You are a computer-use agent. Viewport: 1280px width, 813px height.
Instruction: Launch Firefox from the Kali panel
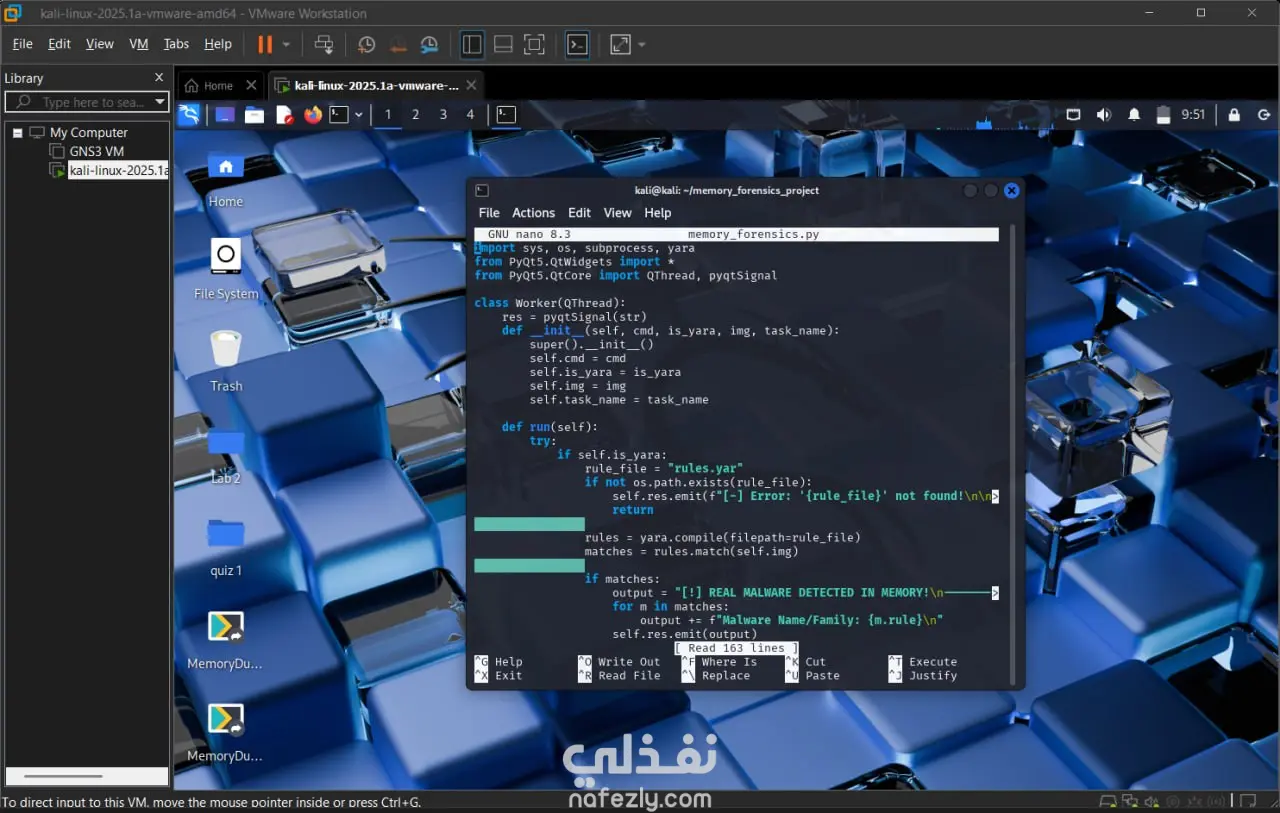(x=313, y=115)
